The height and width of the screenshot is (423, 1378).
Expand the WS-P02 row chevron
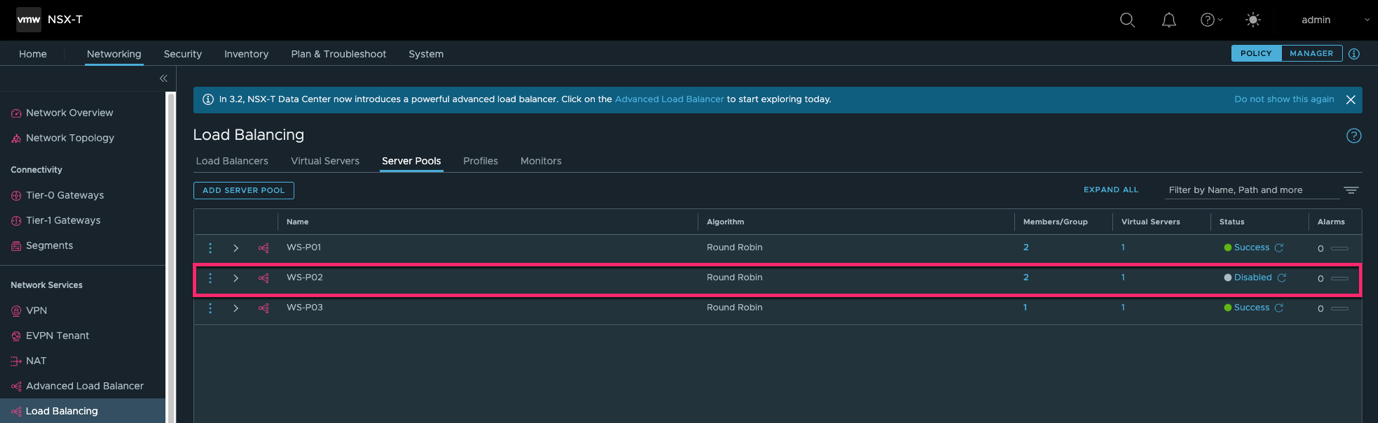click(x=236, y=278)
